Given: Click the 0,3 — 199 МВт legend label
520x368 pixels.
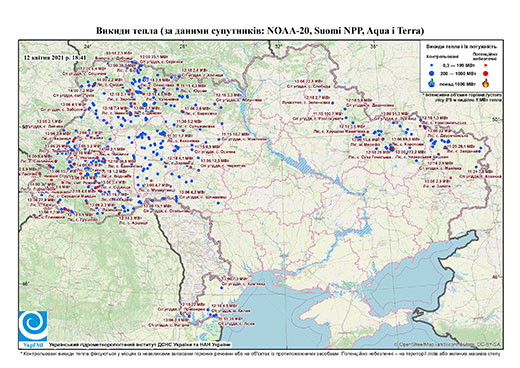Looking at the screenshot, I should [x=459, y=65].
